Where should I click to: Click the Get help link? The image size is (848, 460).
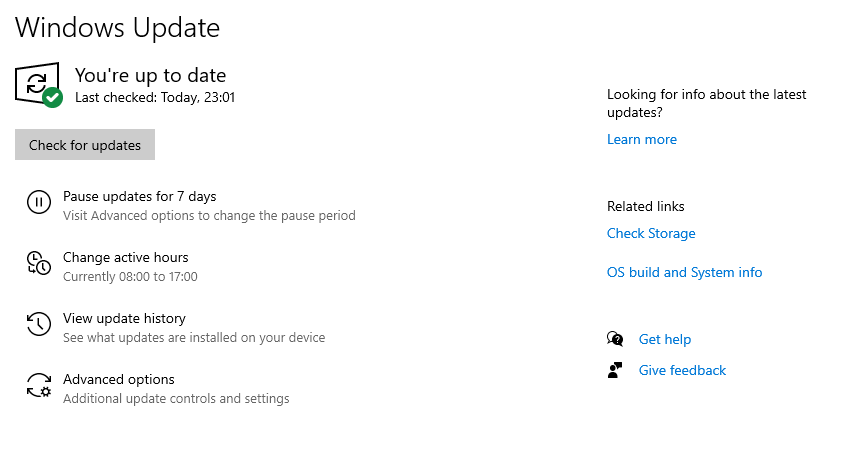point(665,339)
